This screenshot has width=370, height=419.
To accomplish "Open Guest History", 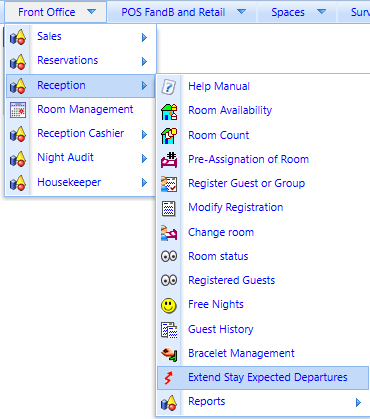I will (263, 330).
